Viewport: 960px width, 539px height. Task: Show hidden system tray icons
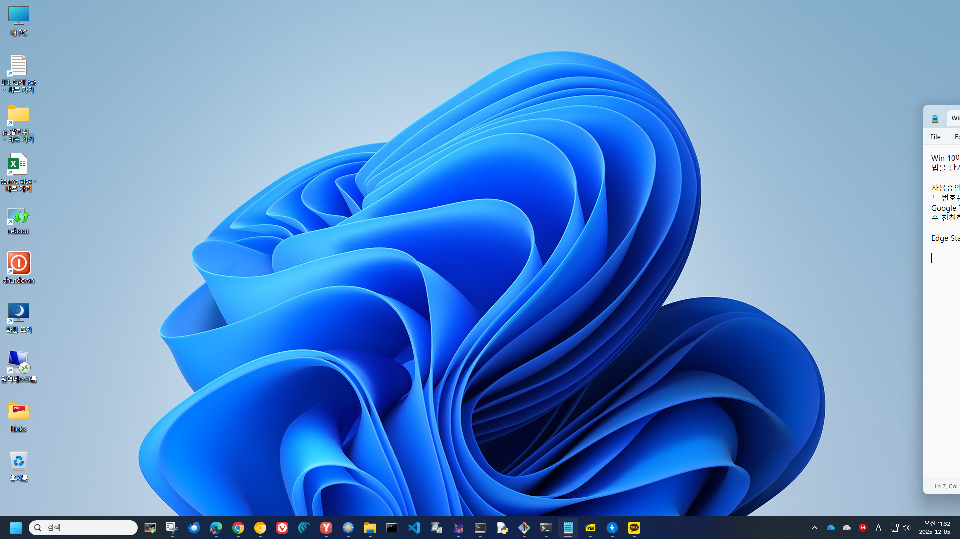pos(814,527)
